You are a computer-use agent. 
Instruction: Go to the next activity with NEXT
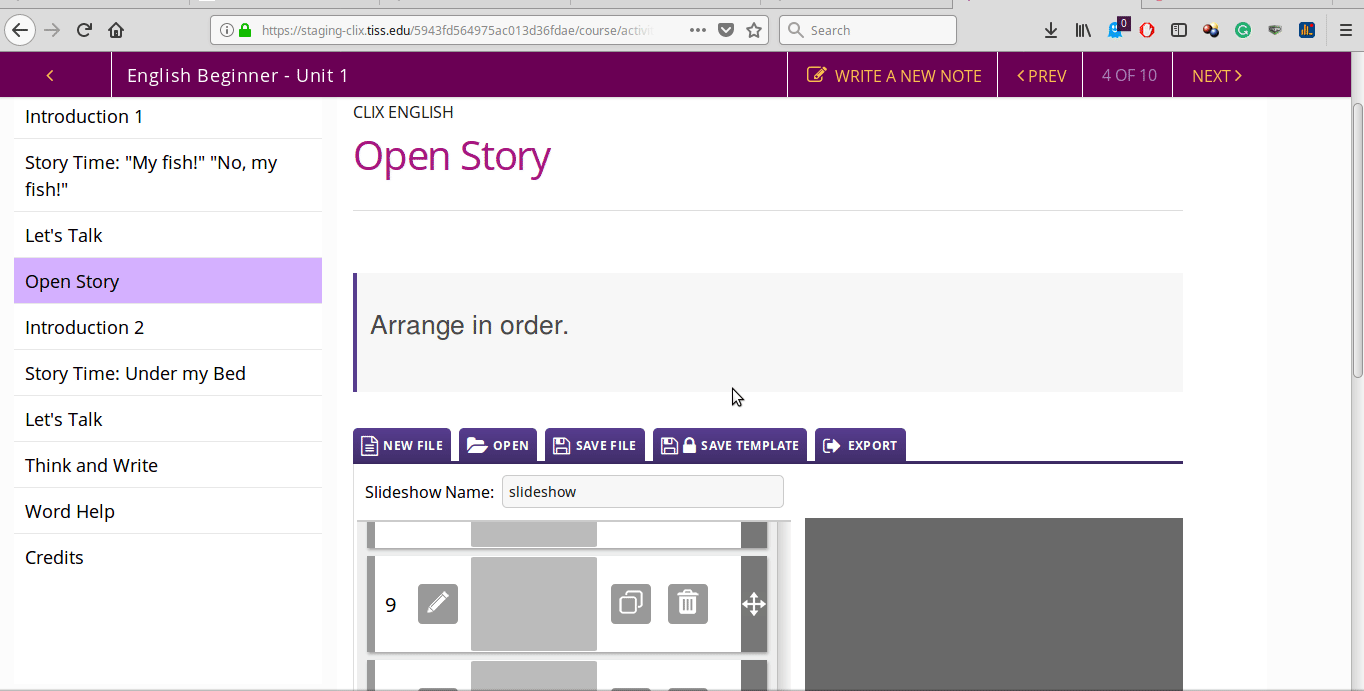(x=1216, y=76)
